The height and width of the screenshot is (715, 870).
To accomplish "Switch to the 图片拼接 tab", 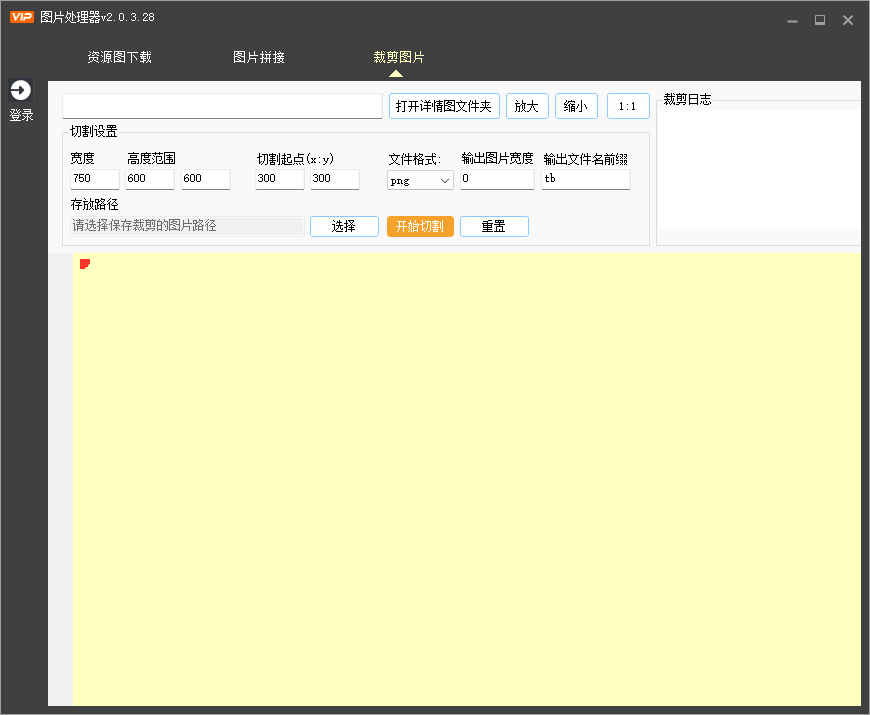I will pyautogui.click(x=259, y=57).
